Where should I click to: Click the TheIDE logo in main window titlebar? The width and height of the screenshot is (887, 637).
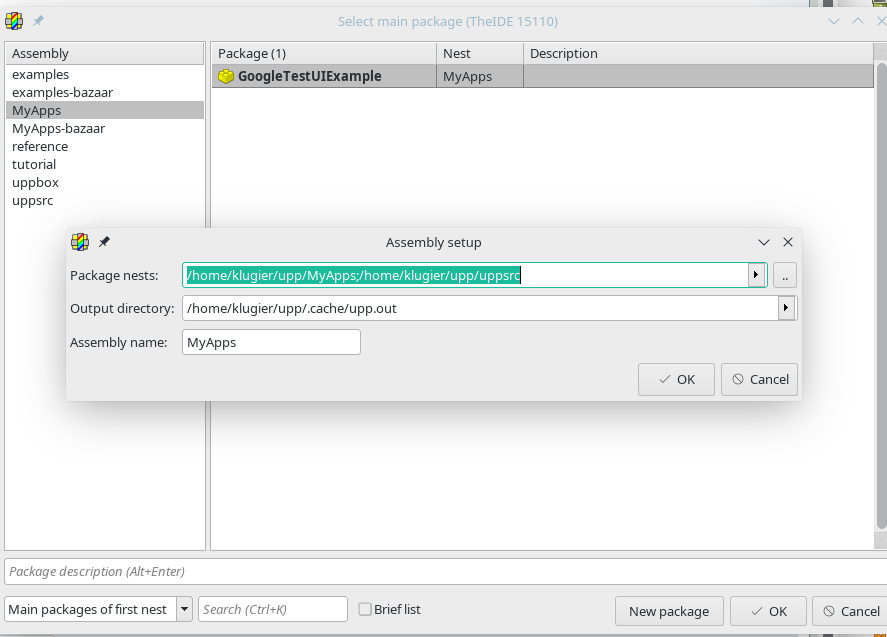click(14, 21)
